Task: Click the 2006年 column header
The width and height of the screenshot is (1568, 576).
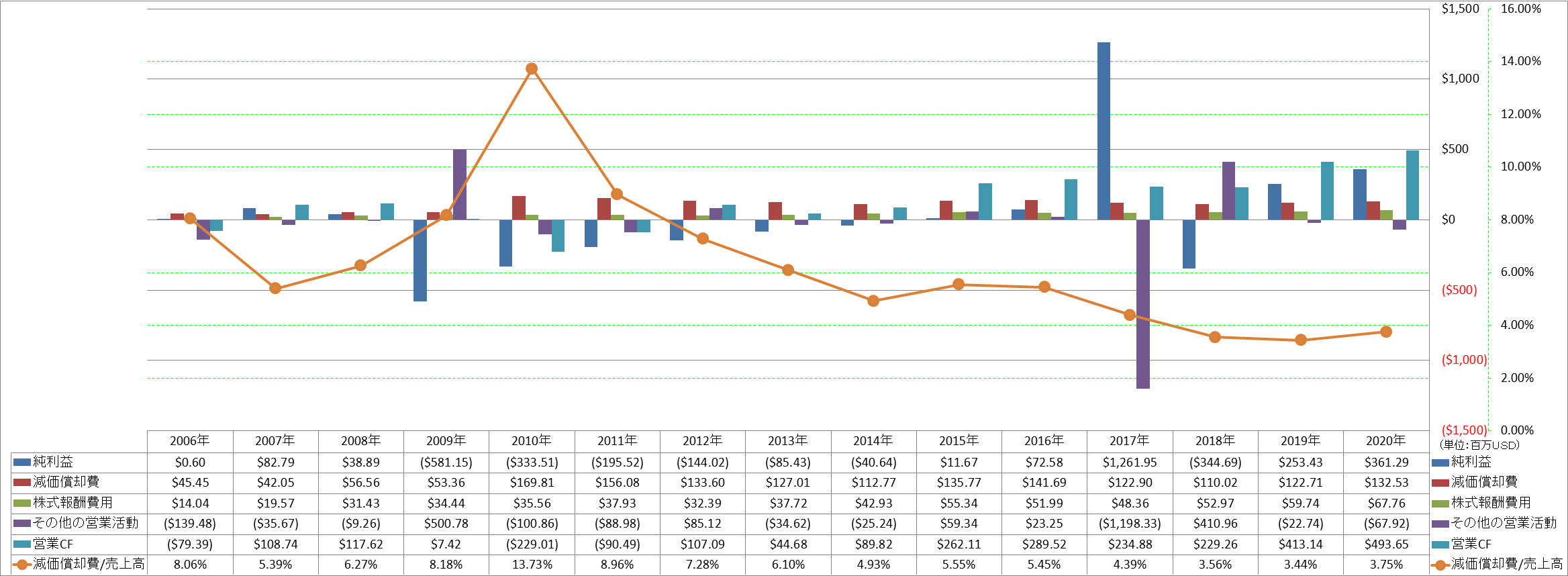Action: coord(190,441)
